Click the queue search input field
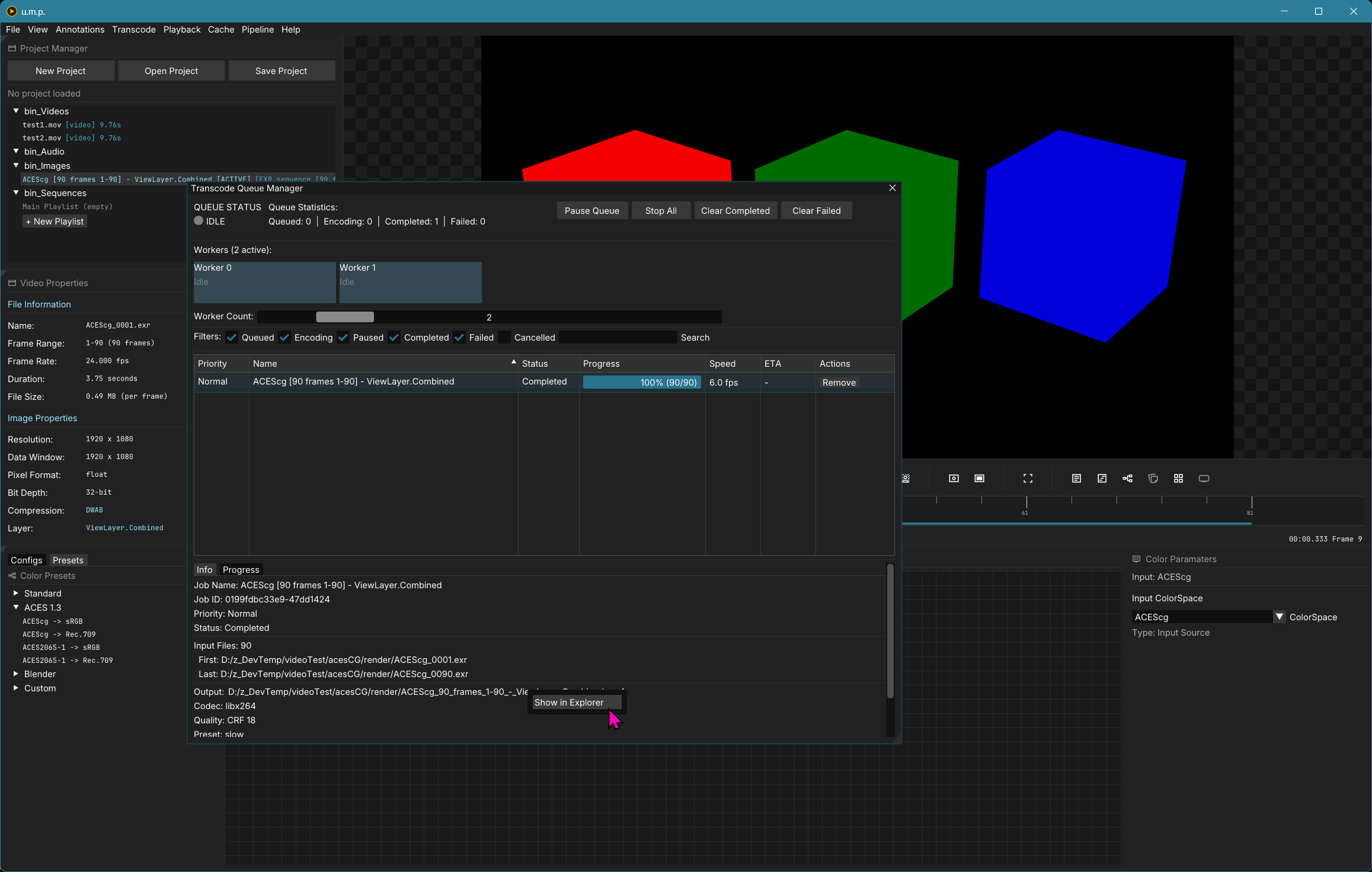 coord(617,338)
